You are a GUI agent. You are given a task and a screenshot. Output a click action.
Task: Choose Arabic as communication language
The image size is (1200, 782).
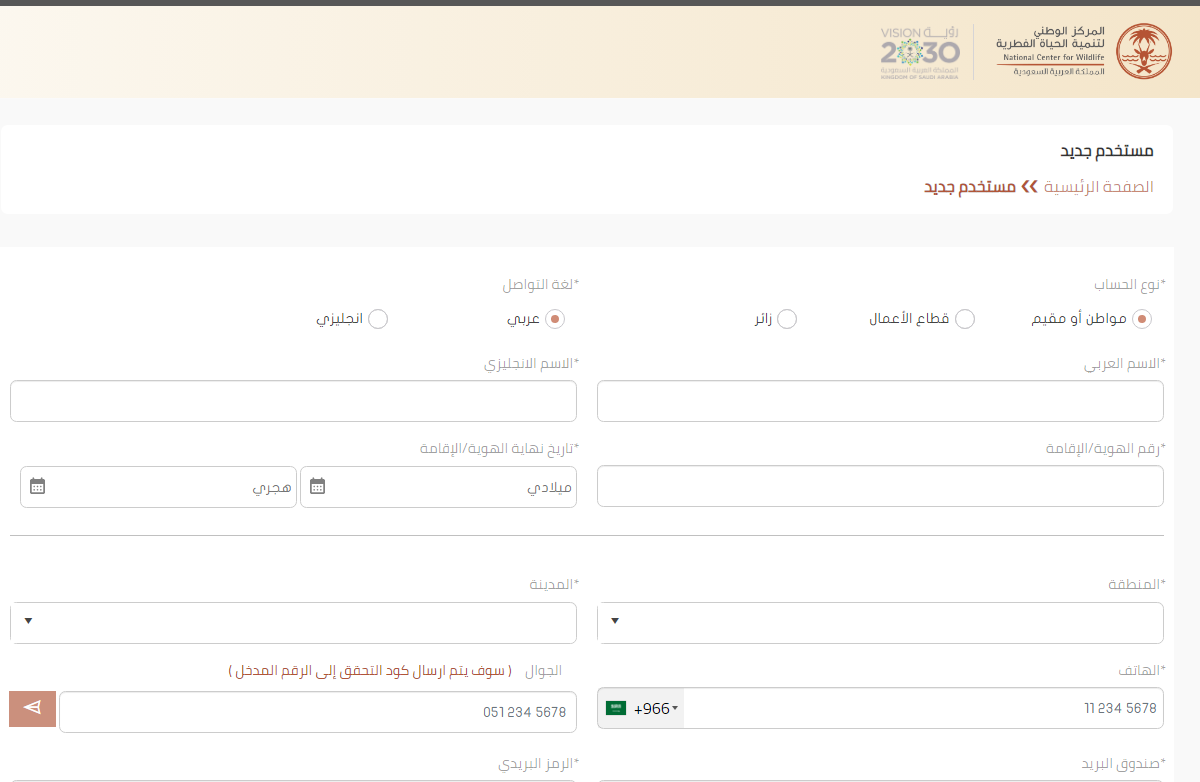click(555, 319)
